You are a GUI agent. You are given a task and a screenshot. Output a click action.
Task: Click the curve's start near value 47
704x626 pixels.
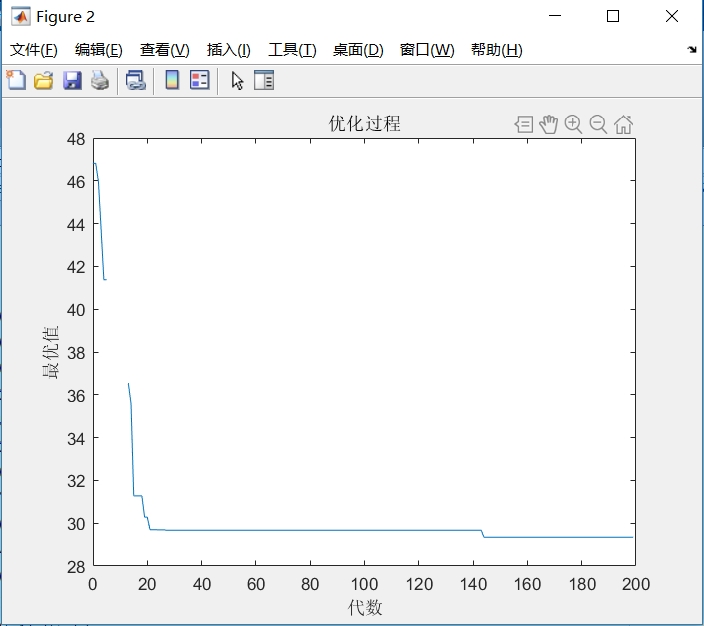pyautogui.click(x=95, y=164)
